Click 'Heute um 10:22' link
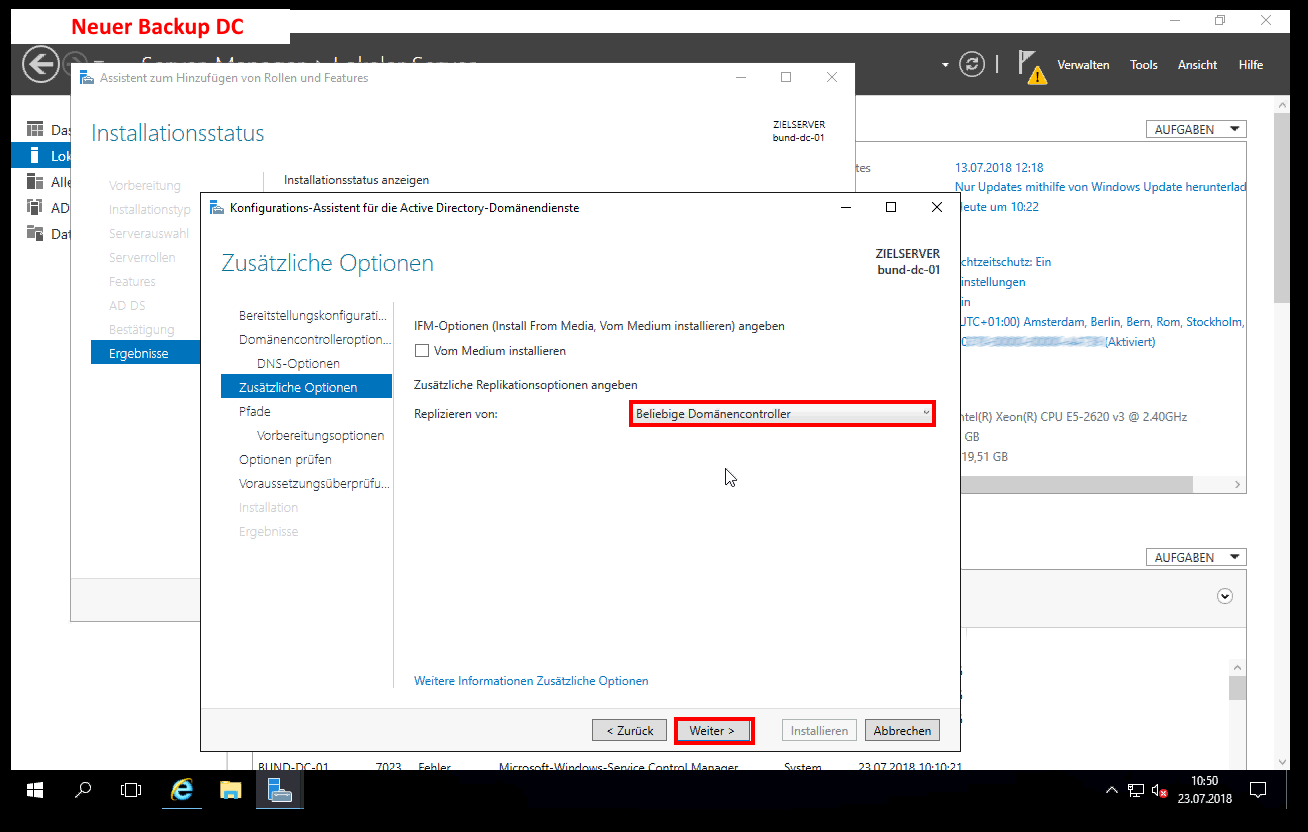Screen dimensions: 1308x832 [999, 207]
